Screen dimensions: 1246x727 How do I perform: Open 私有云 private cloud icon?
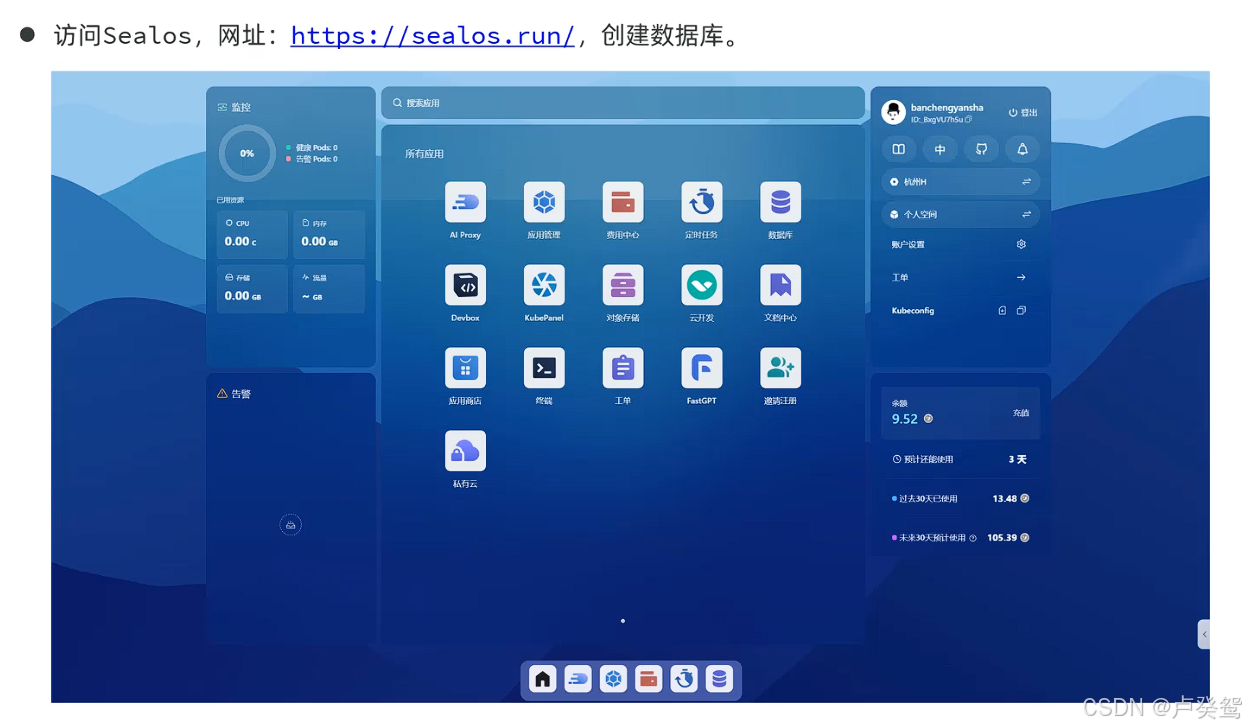[x=465, y=451]
